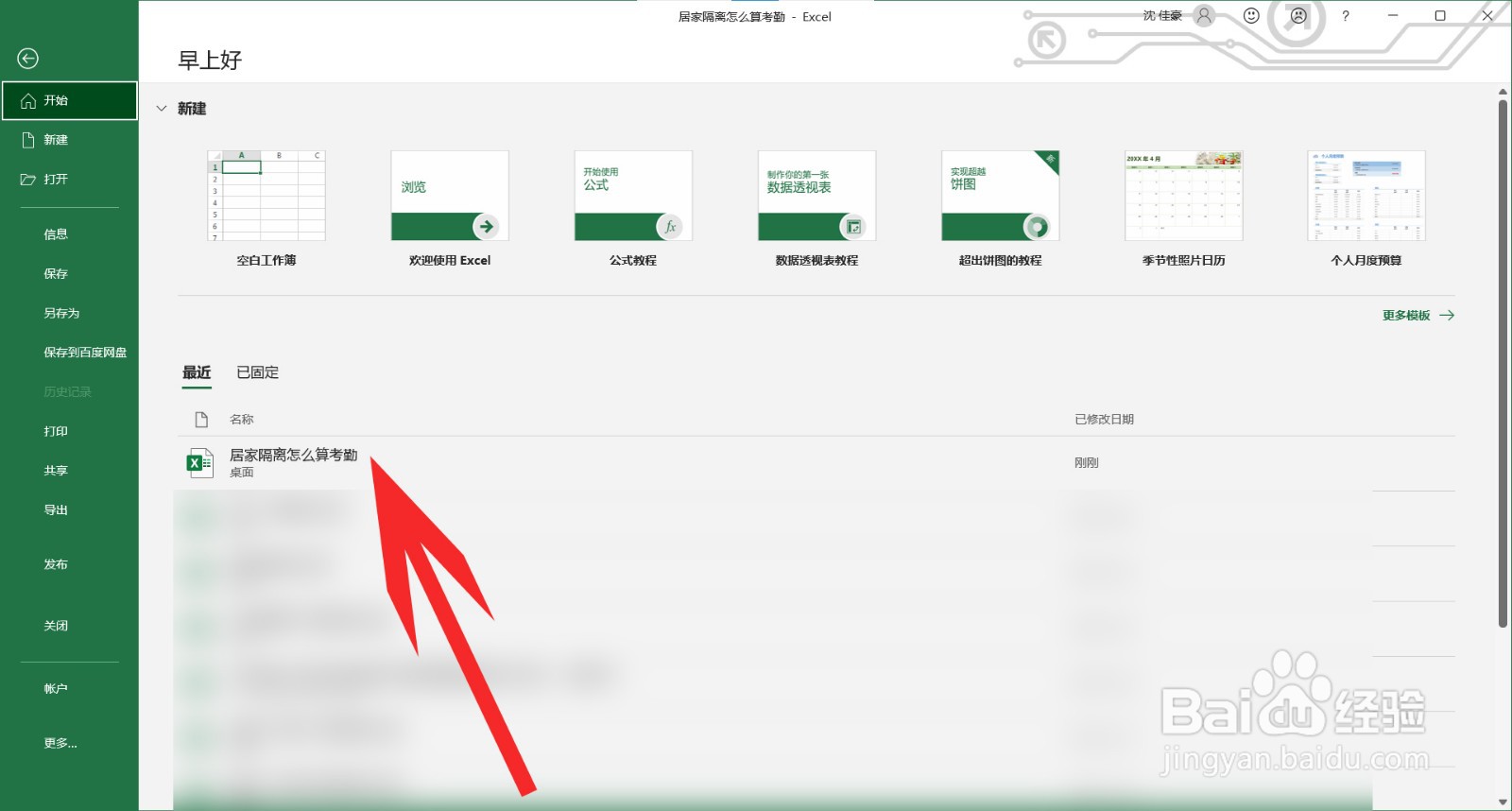Create a 空白工作簿

(266, 209)
